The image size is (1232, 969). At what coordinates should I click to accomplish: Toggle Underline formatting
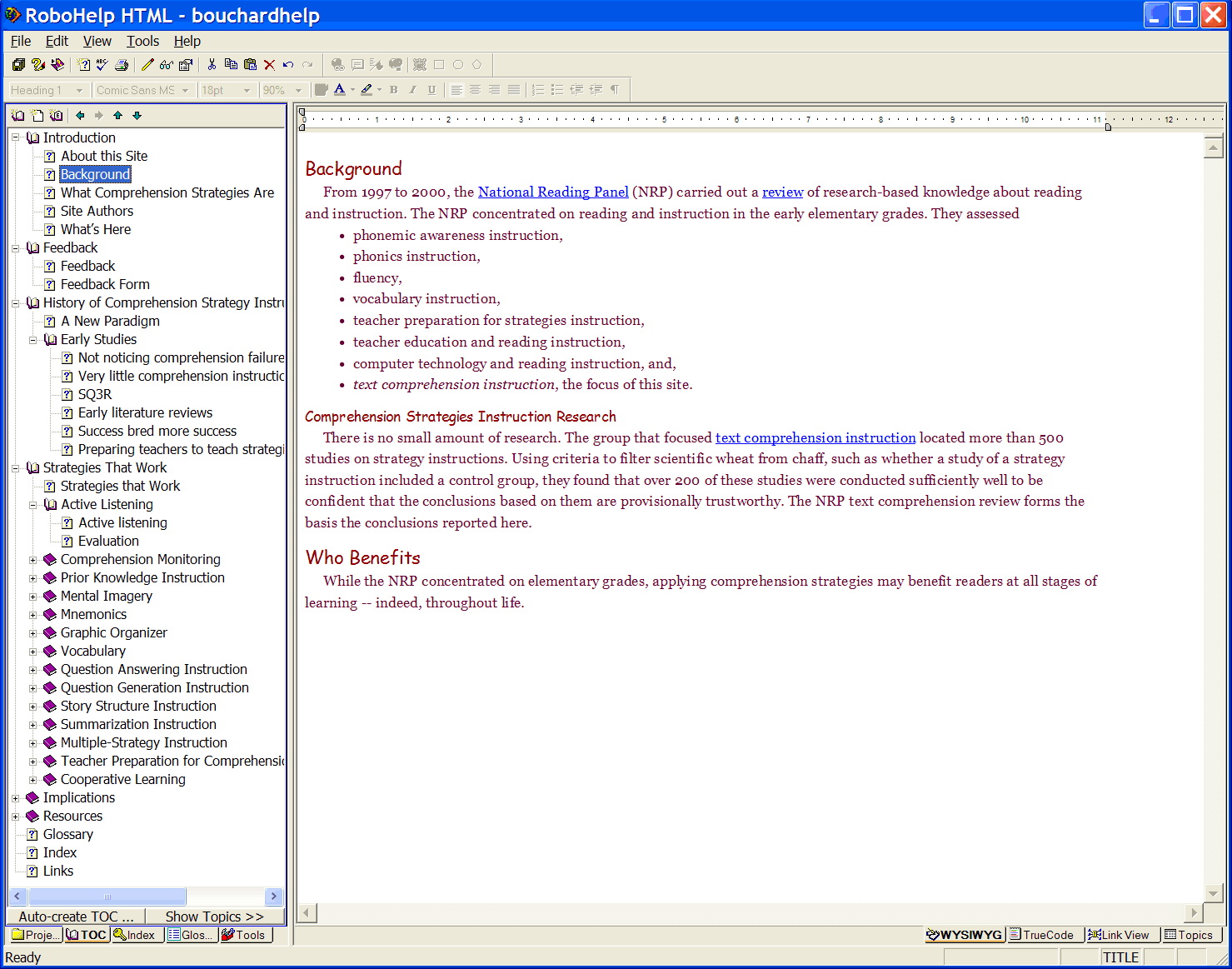(431, 89)
